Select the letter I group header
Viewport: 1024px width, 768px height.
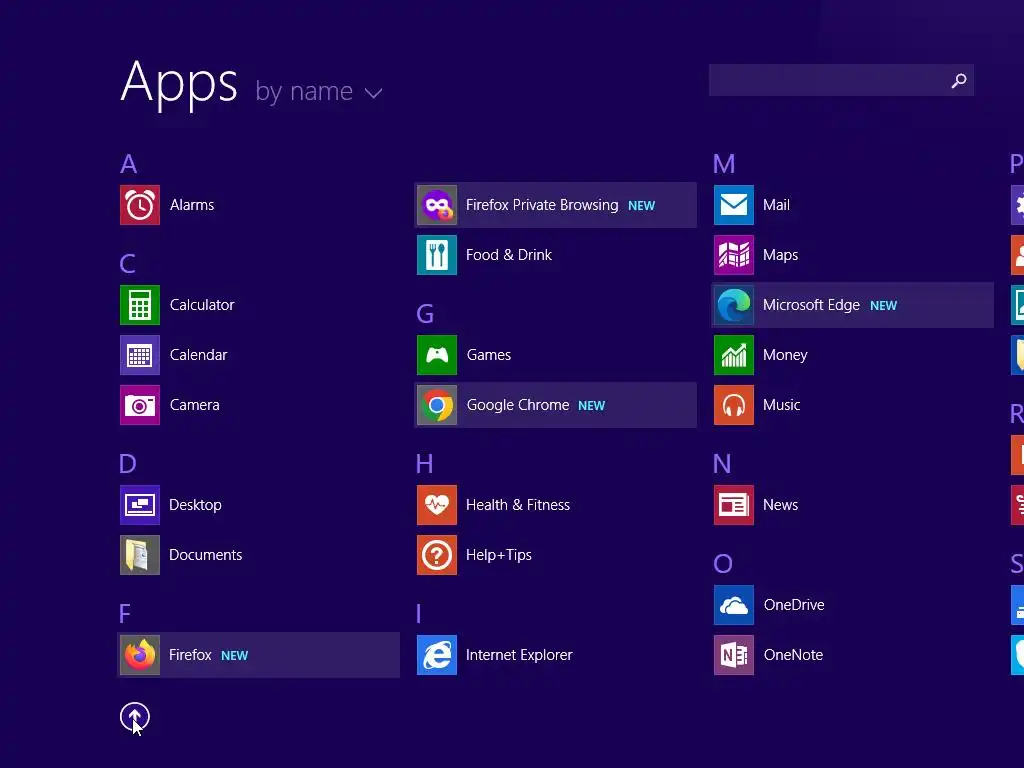[419, 614]
